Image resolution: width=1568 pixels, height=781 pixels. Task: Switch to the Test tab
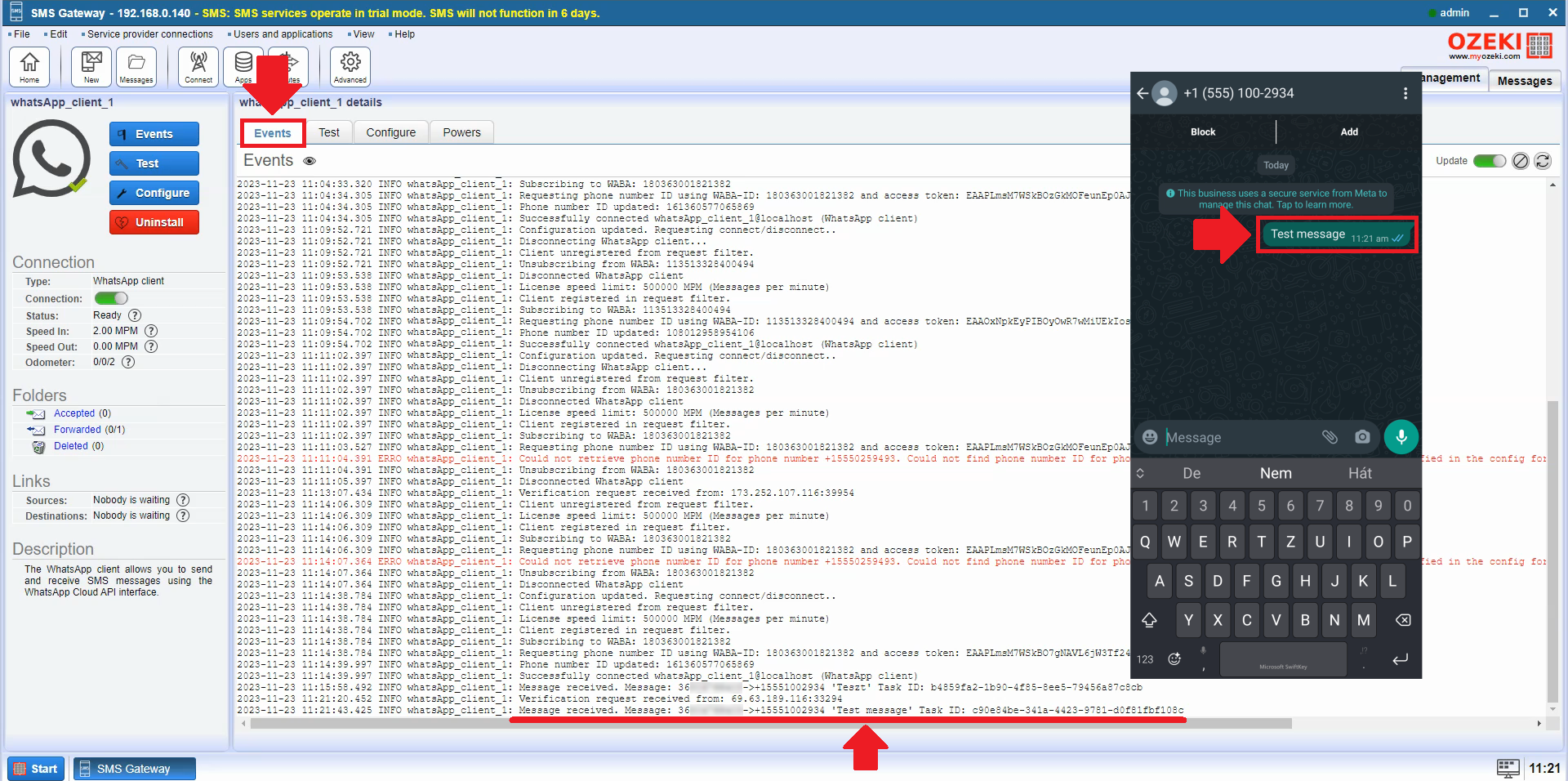(329, 132)
